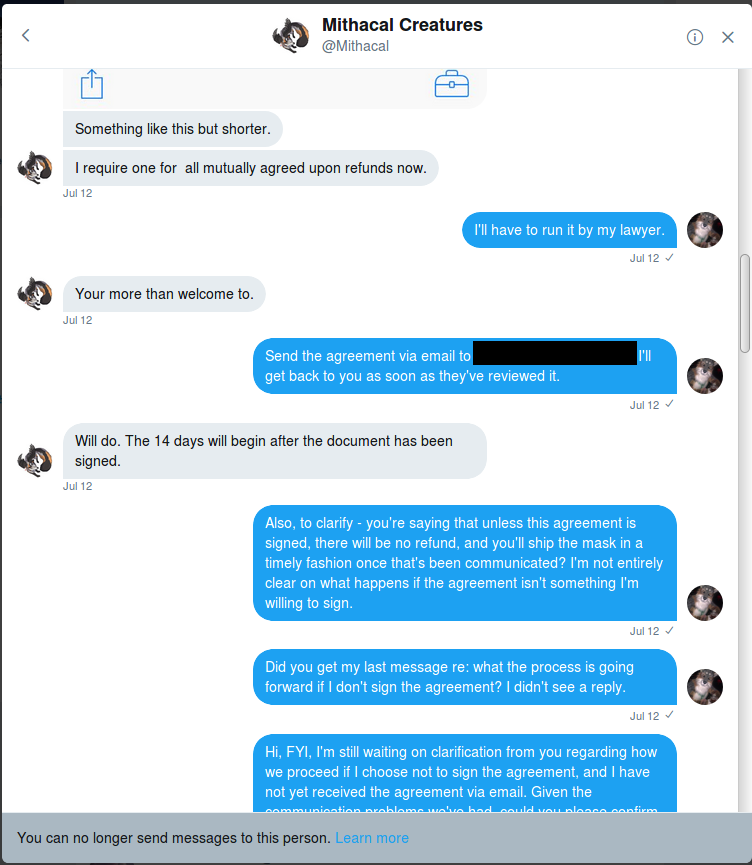Close the direct message conversation

tap(728, 37)
